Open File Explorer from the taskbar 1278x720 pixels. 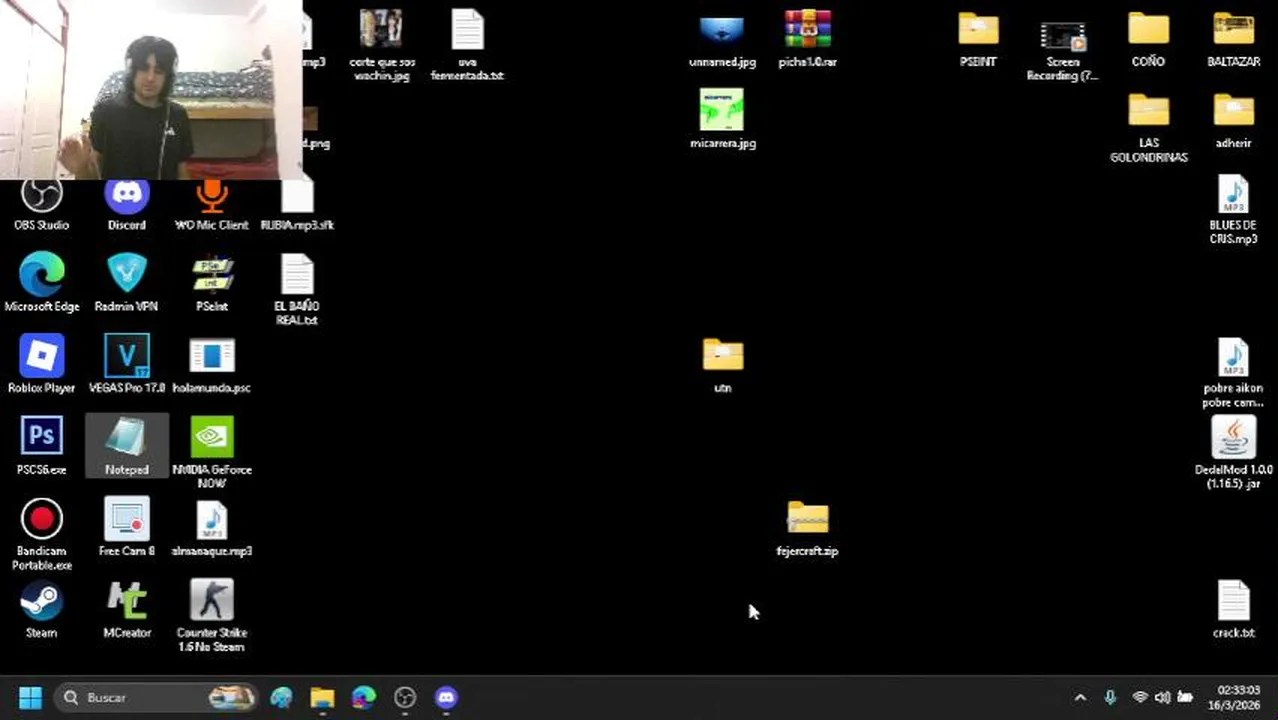(x=322, y=697)
